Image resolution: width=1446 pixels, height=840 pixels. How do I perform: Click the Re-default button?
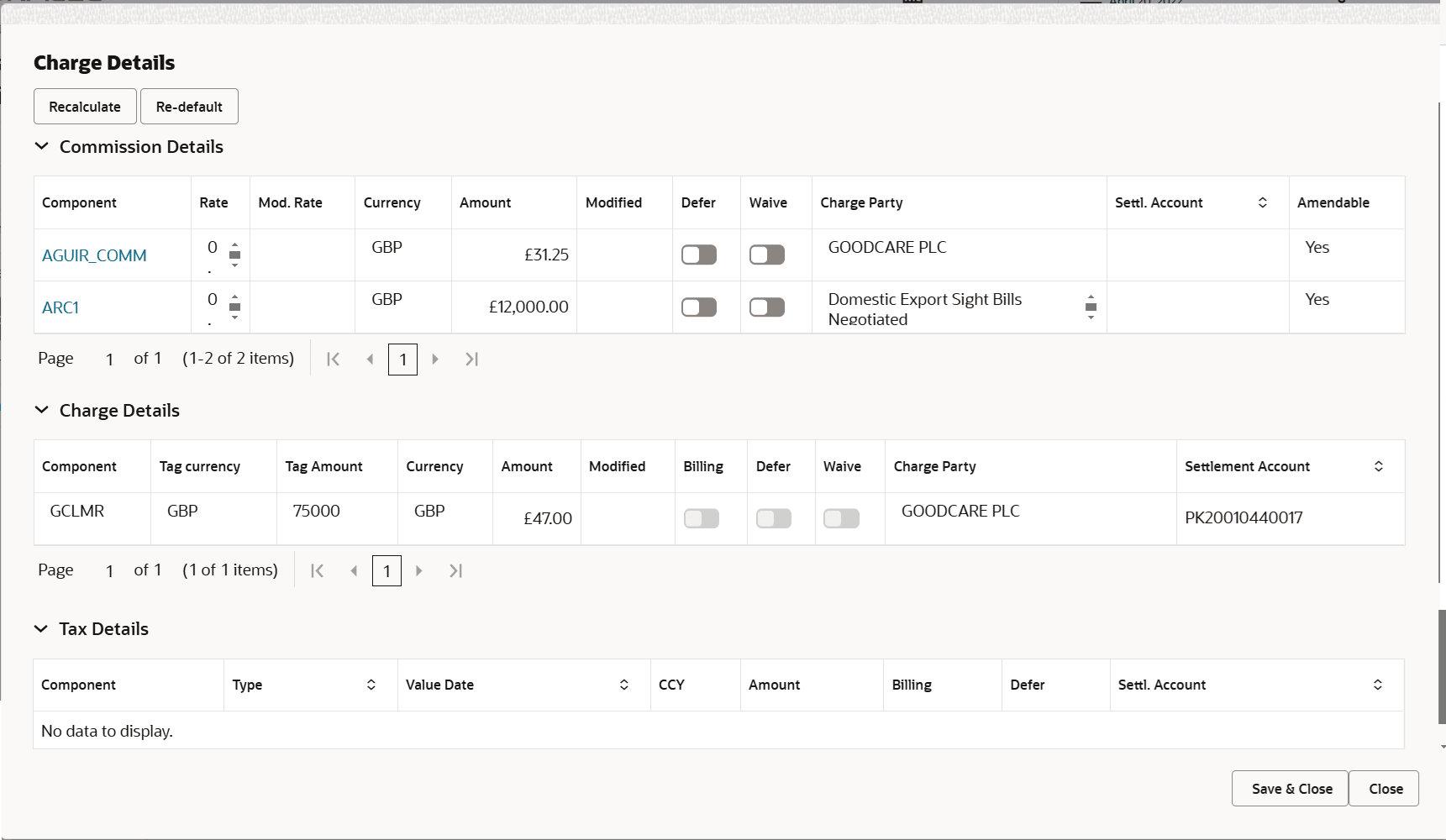pyautogui.click(x=189, y=106)
